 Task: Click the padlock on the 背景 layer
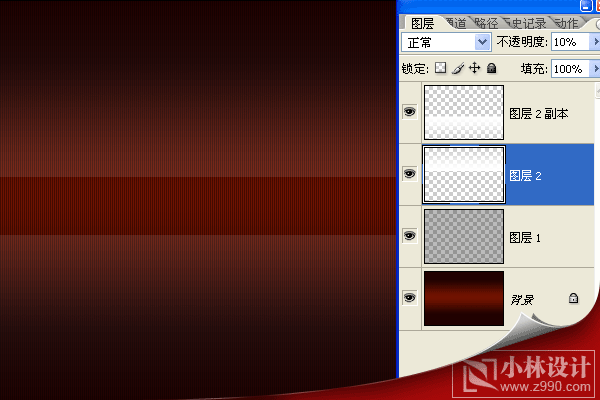pyautogui.click(x=573, y=298)
